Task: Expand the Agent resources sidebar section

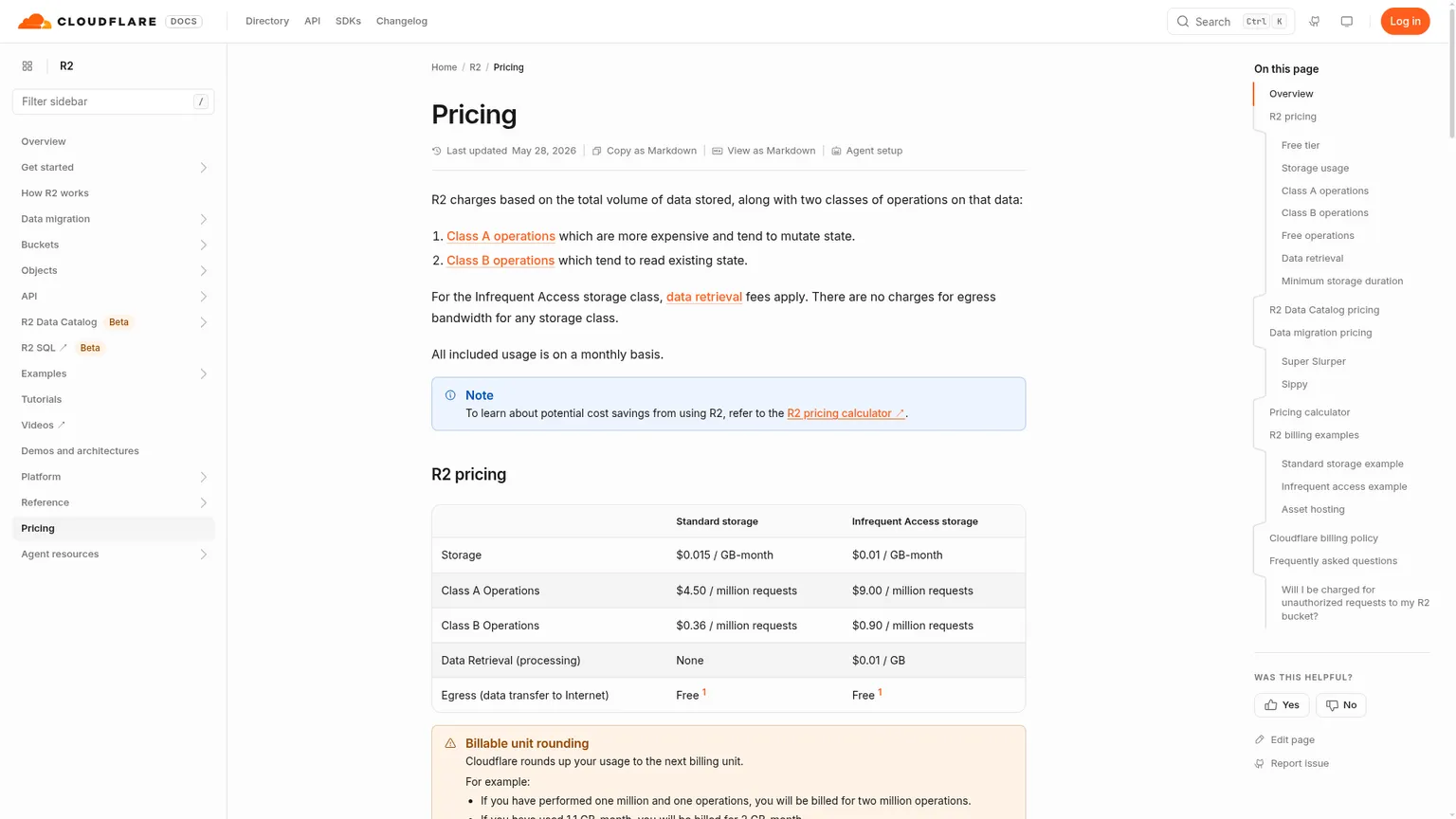Action: [203, 555]
